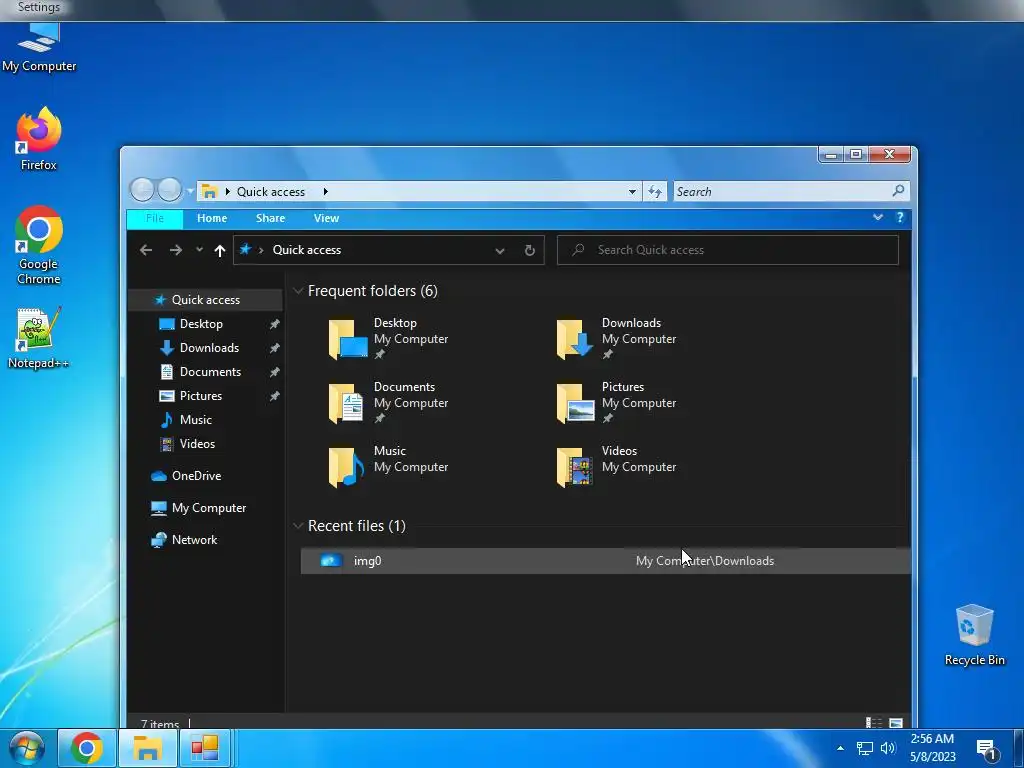The image size is (1024, 768).
Task: Go back using dark navigation arrow
Action: coord(146,250)
